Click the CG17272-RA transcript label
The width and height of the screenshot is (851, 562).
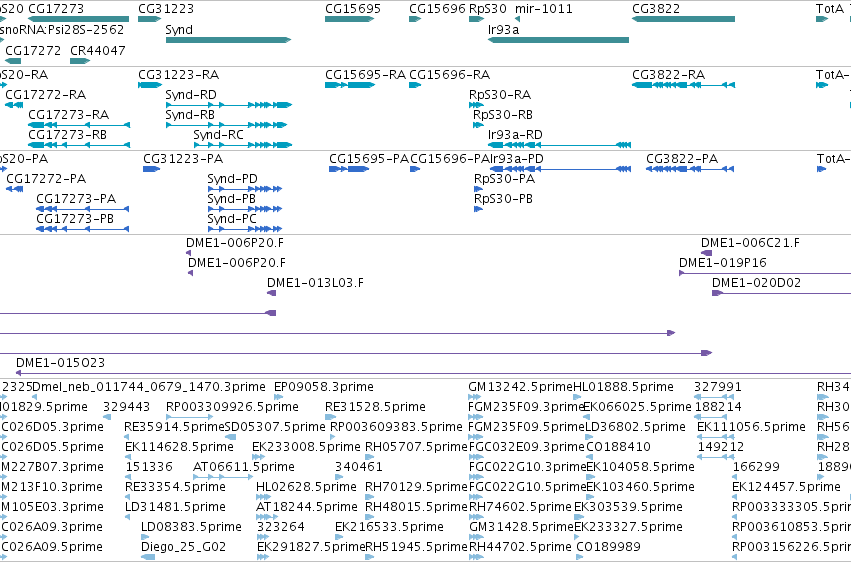click(x=46, y=95)
